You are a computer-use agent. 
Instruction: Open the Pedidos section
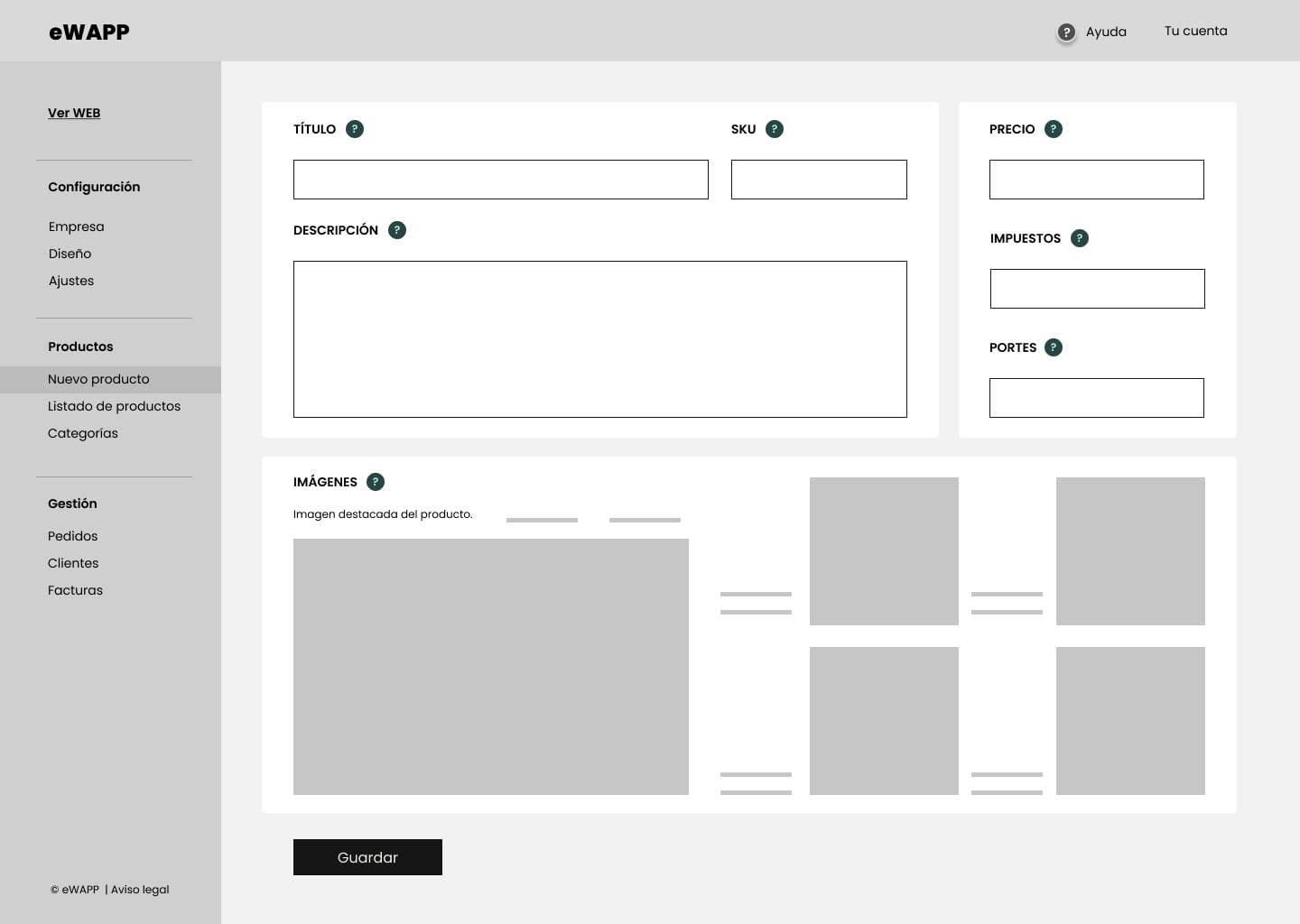[73, 536]
